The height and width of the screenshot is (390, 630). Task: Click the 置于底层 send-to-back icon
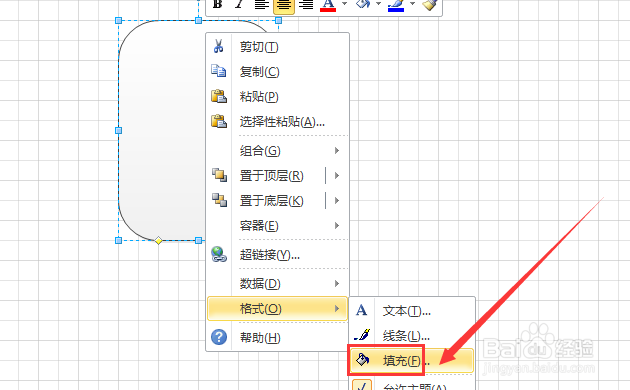point(219,200)
